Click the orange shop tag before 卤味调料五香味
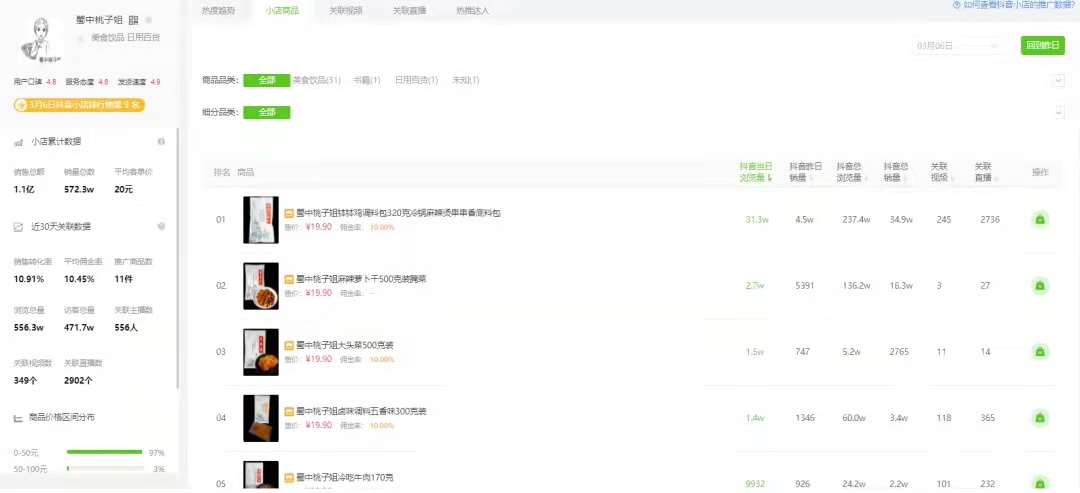Viewport: 1080px width, 493px height. (289, 411)
